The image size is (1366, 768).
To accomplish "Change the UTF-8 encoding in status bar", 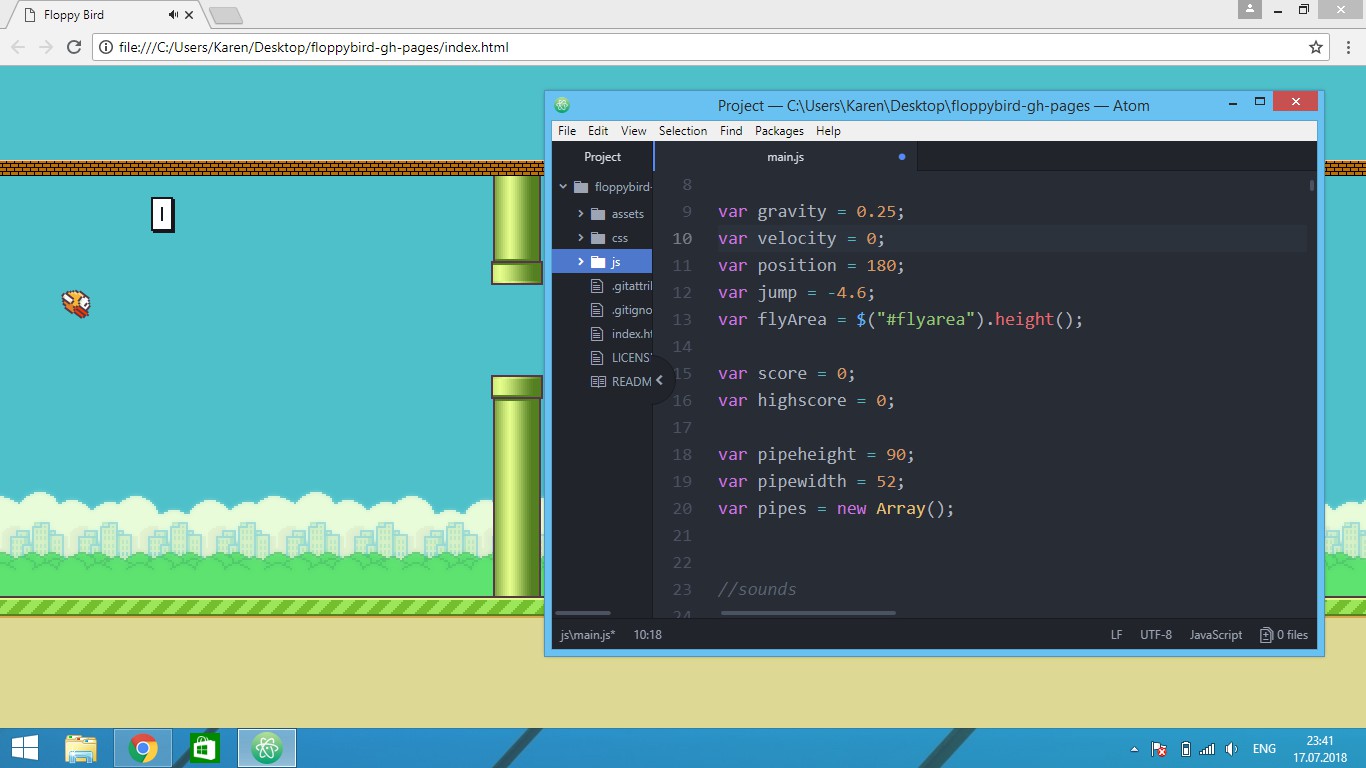I will pyautogui.click(x=1156, y=635).
